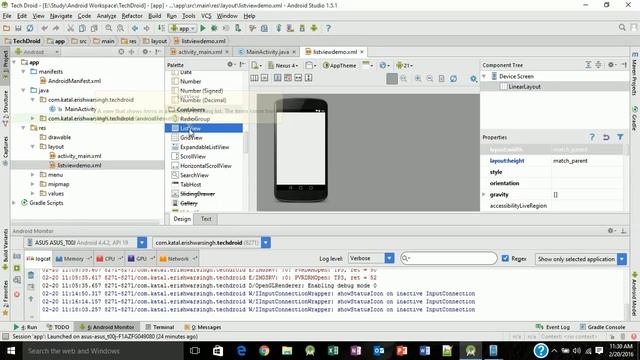Expand Gradle Scripts node
The width and height of the screenshot is (640, 360).
coord(14,203)
